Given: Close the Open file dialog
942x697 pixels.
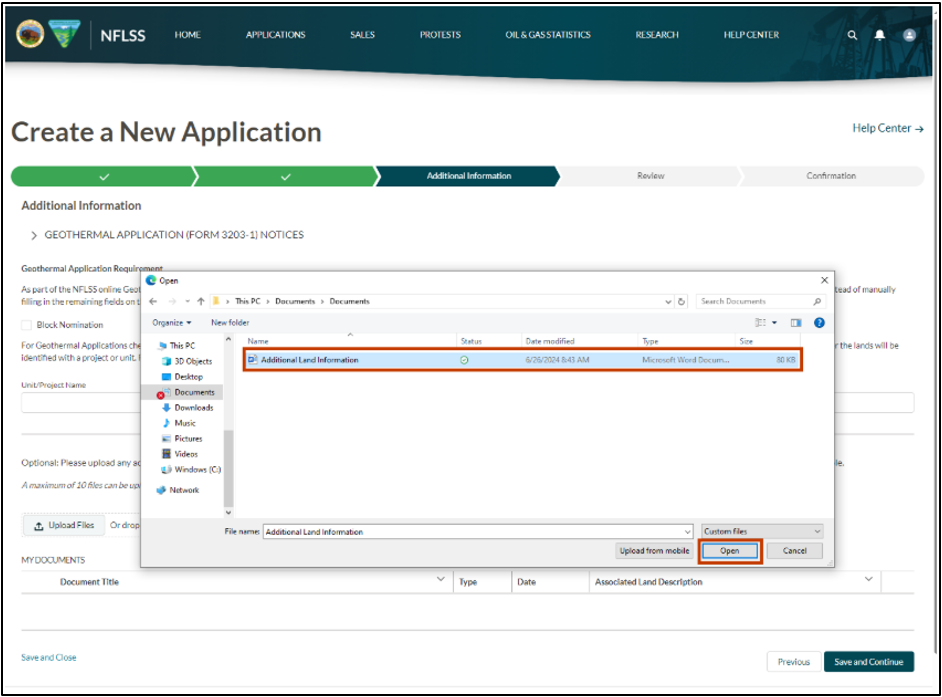Looking at the screenshot, I should tap(824, 281).
